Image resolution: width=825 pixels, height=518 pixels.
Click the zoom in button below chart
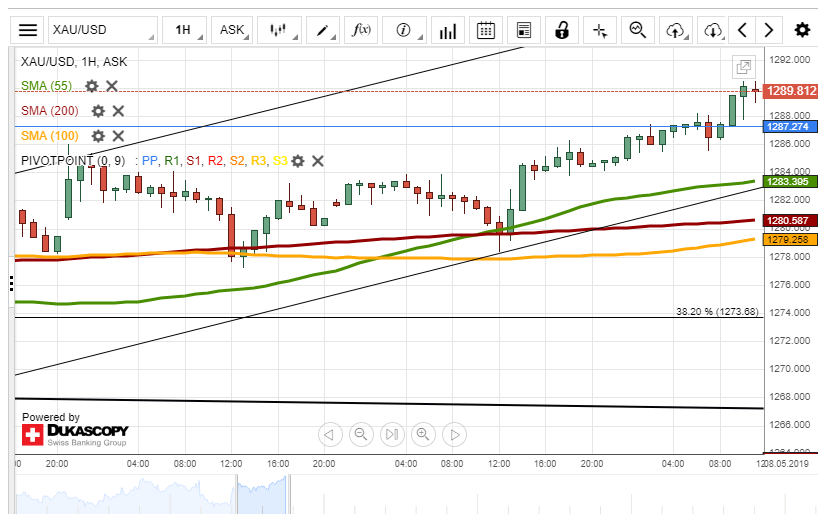(x=423, y=434)
